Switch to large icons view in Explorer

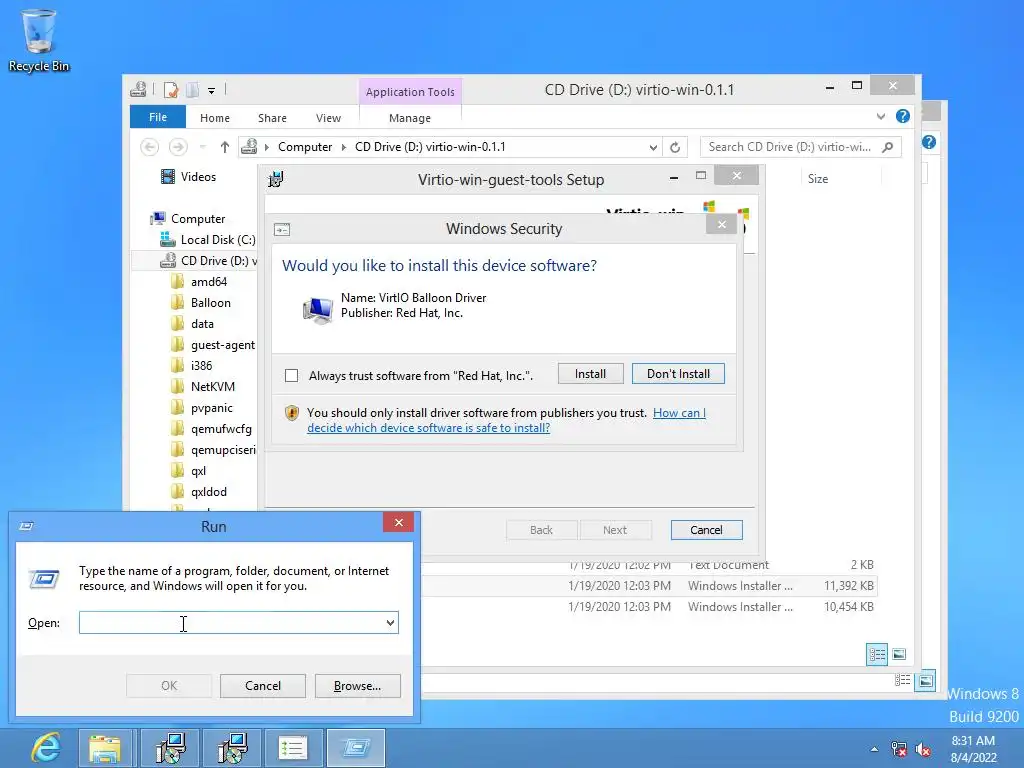click(899, 654)
